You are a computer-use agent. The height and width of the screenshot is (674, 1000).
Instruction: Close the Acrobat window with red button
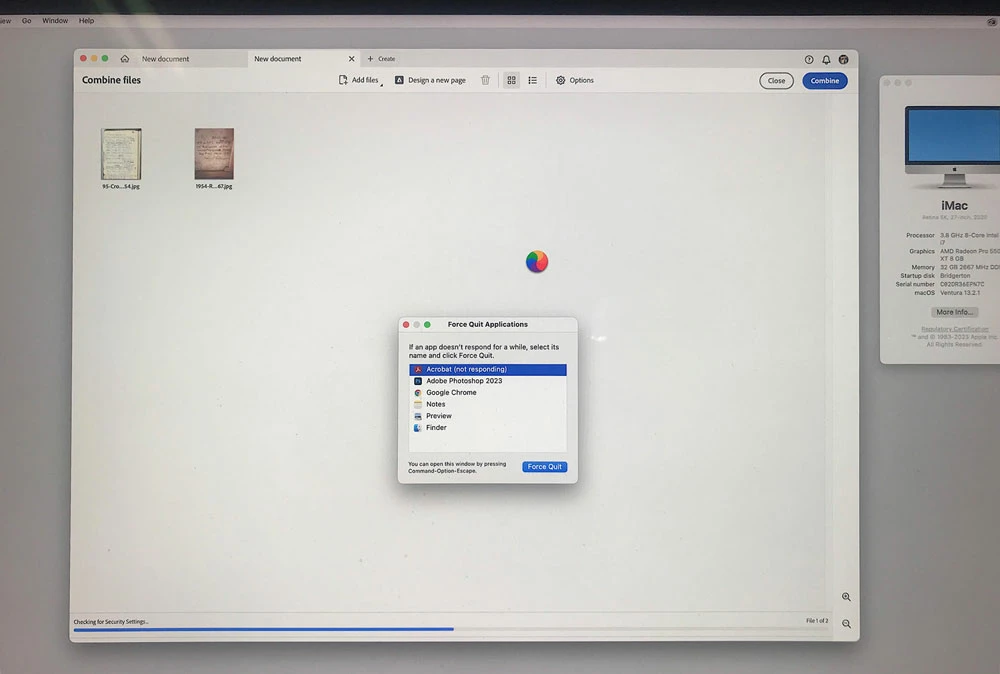click(84, 59)
